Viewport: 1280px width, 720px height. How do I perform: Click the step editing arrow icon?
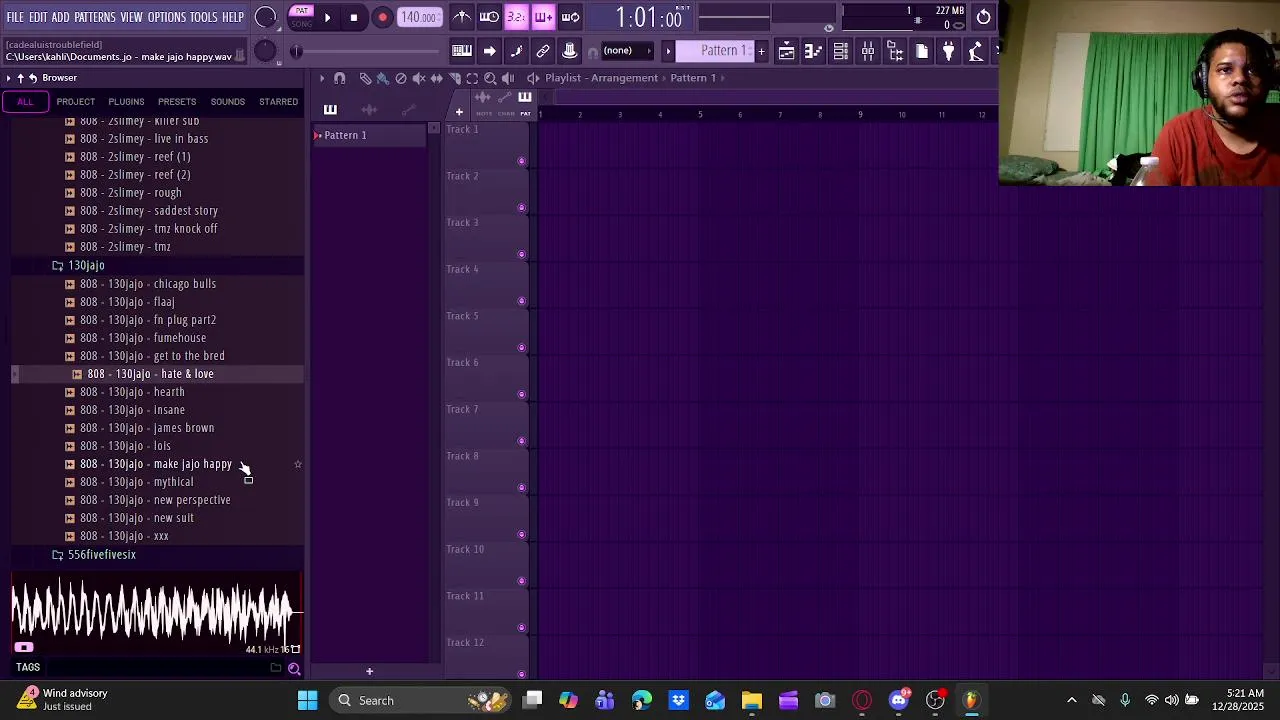489,51
